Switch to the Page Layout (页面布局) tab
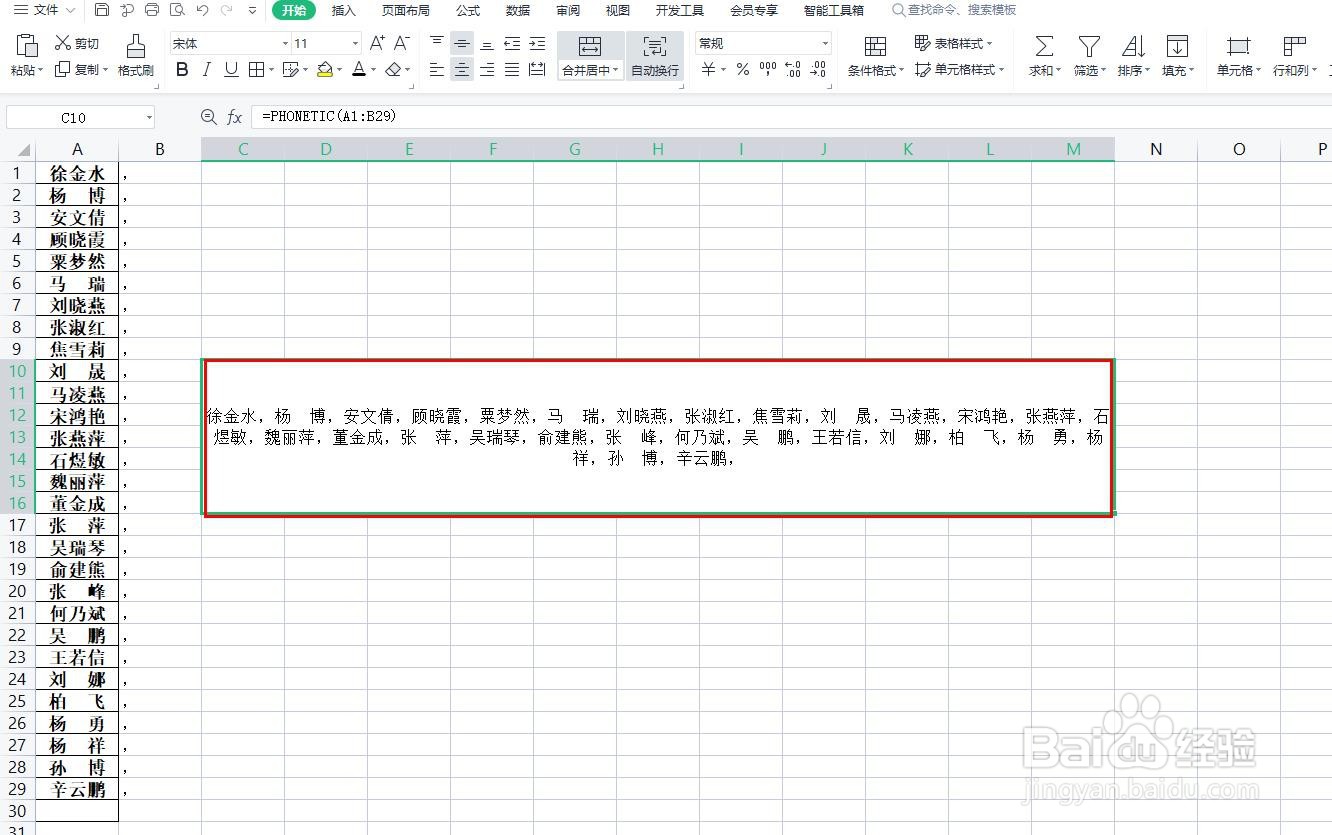This screenshot has width=1332, height=835. point(406,10)
